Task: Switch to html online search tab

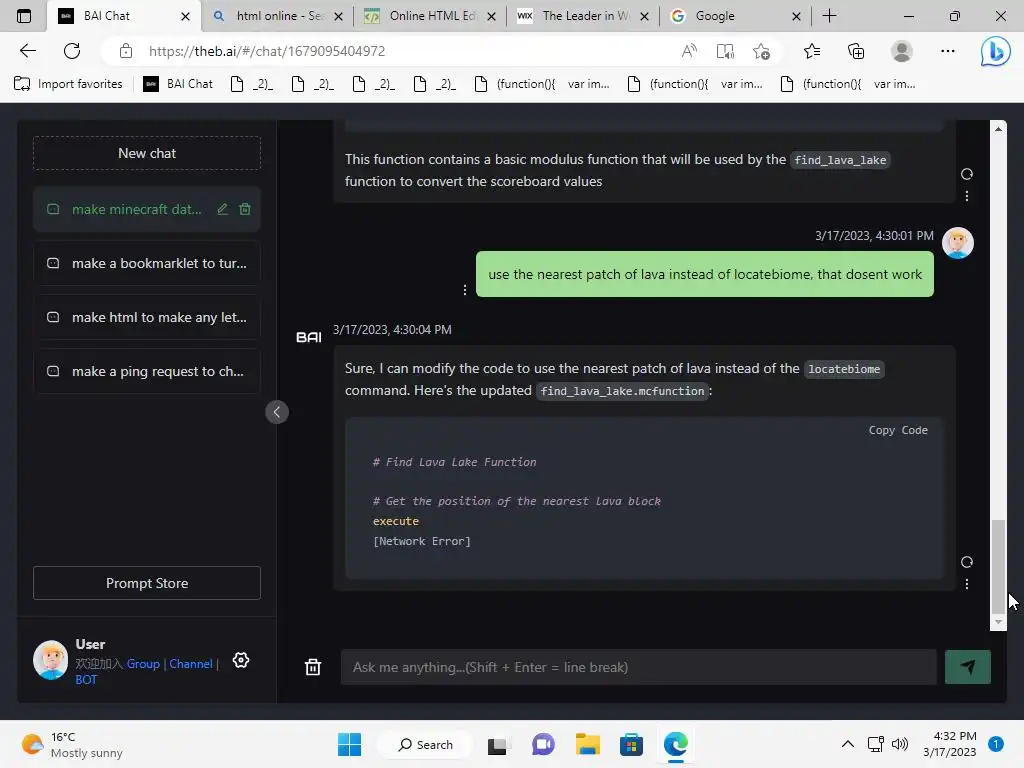Action: (x=278, y=16)
